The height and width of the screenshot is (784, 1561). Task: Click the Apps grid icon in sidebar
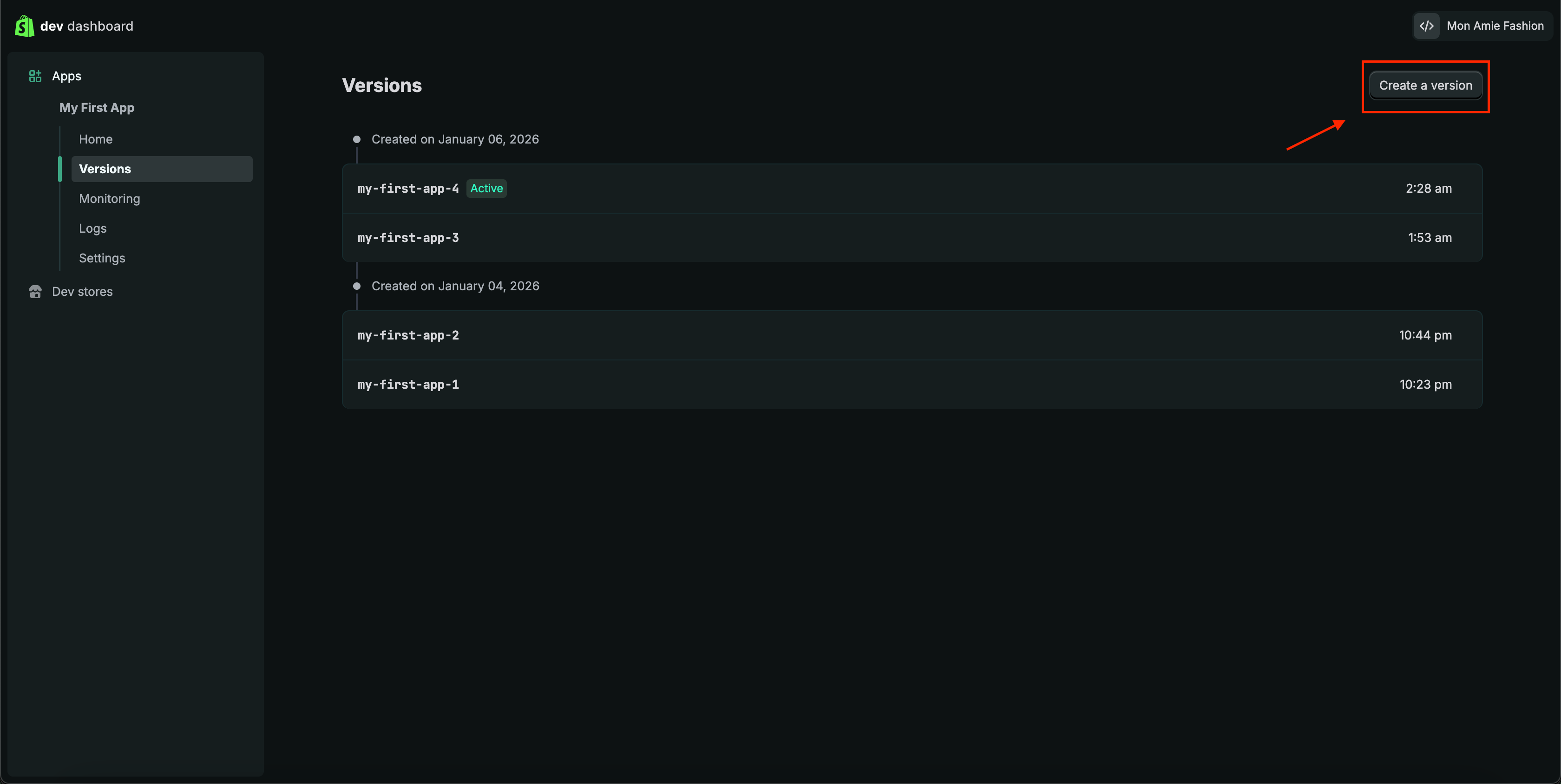35,76
